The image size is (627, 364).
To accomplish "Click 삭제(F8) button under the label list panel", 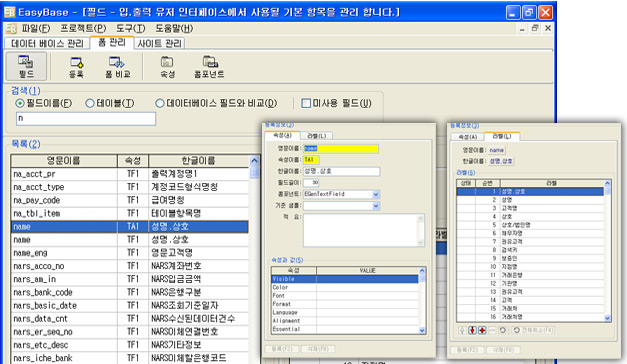I will tap(503, 350).
